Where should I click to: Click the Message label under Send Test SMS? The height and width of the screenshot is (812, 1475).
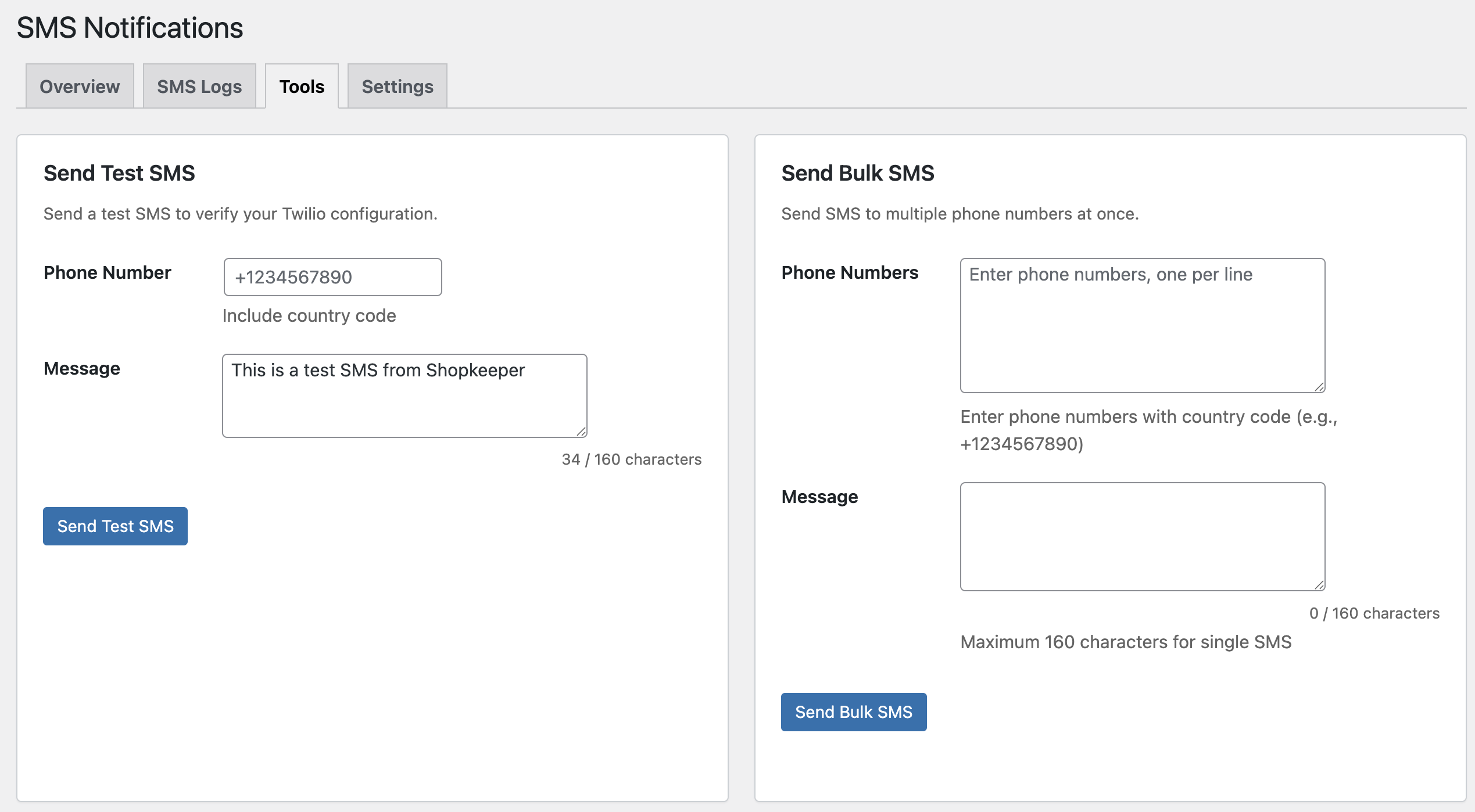[82, 368]
